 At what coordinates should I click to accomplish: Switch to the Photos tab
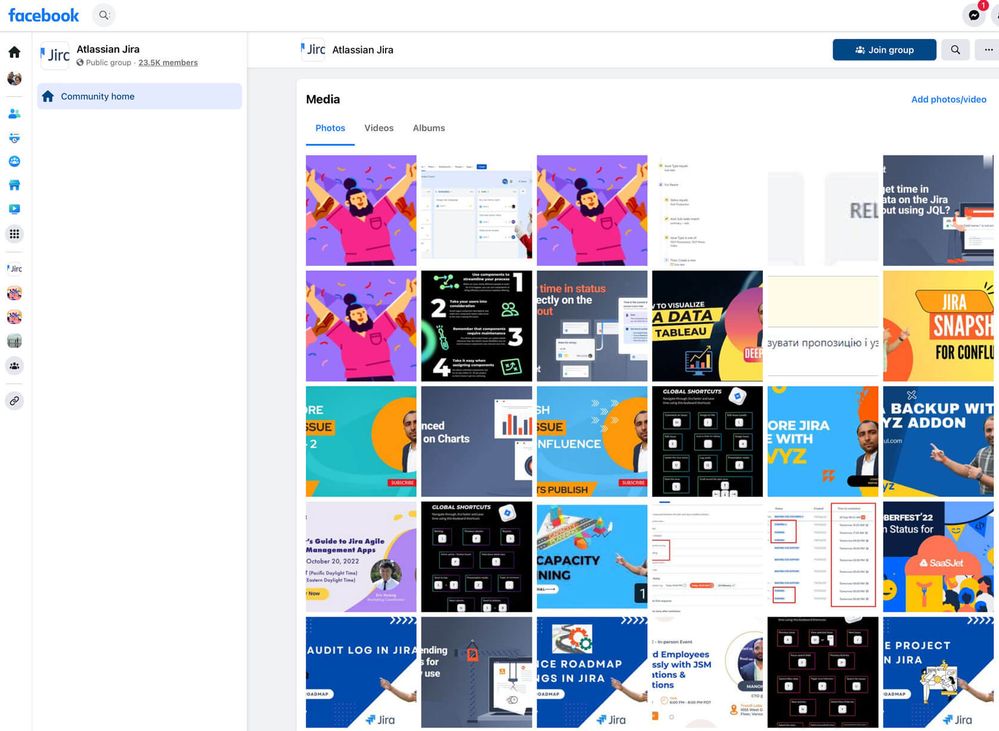[x=330, y=128]
